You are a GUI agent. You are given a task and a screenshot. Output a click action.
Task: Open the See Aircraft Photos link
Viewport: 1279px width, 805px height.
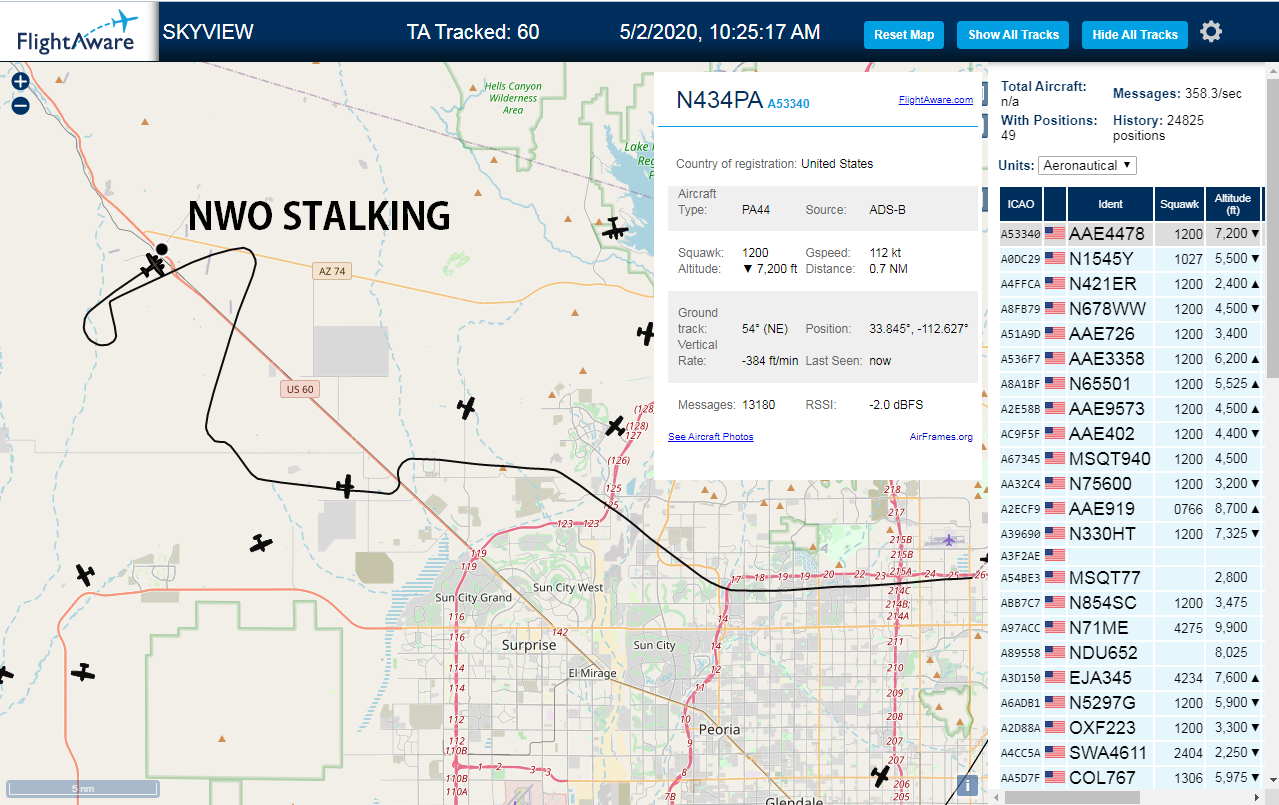tap(710, 437)
